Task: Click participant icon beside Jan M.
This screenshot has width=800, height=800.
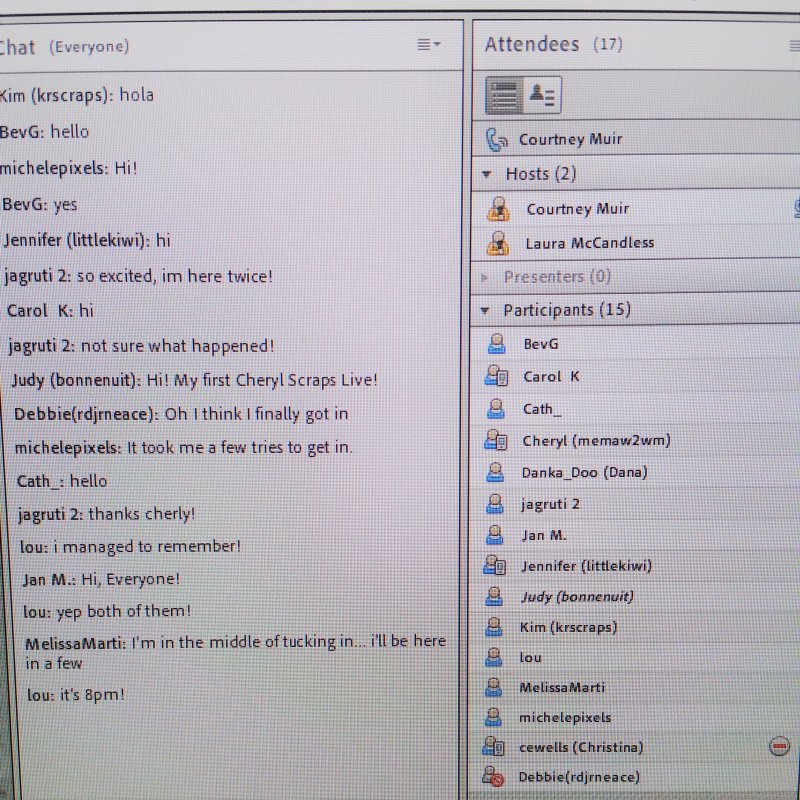Action: 494,535
